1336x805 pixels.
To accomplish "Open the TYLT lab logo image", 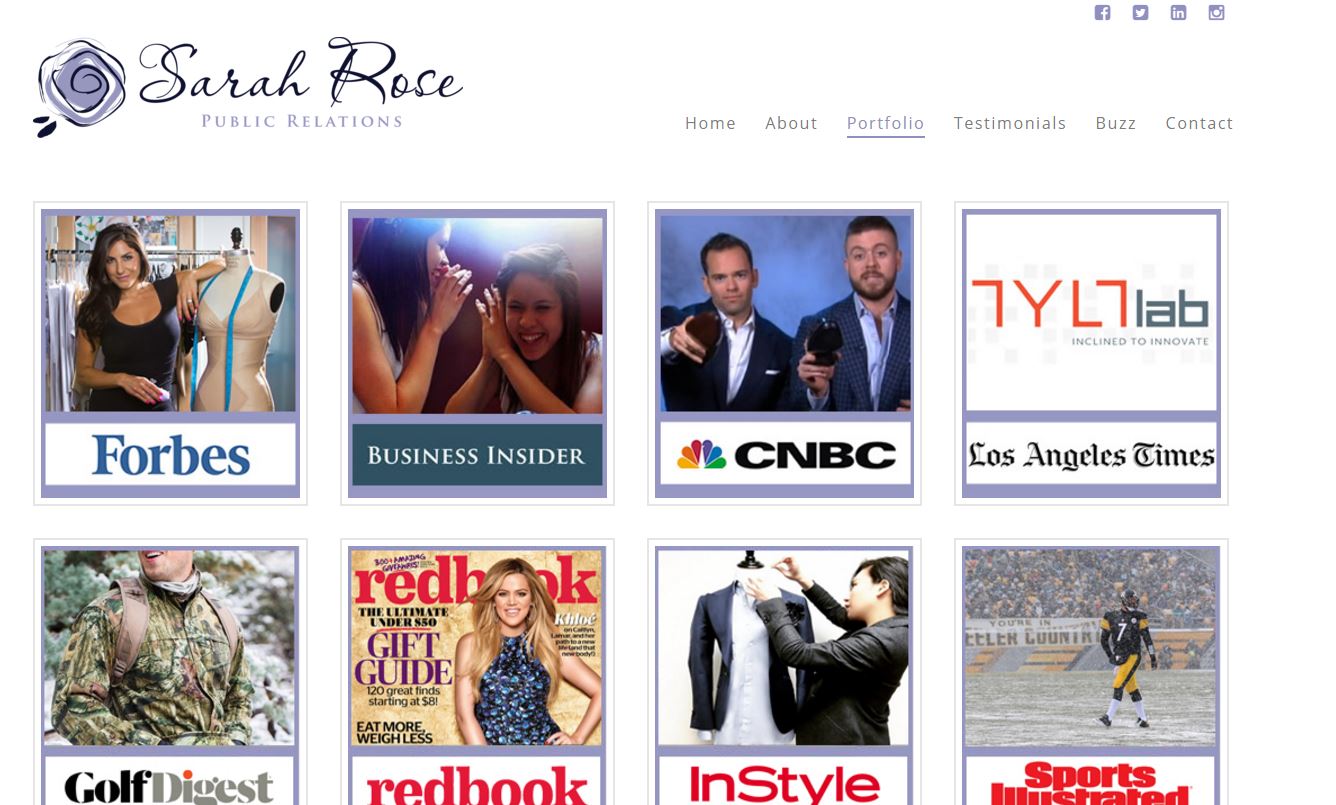I will click(x=1092, y=313).
